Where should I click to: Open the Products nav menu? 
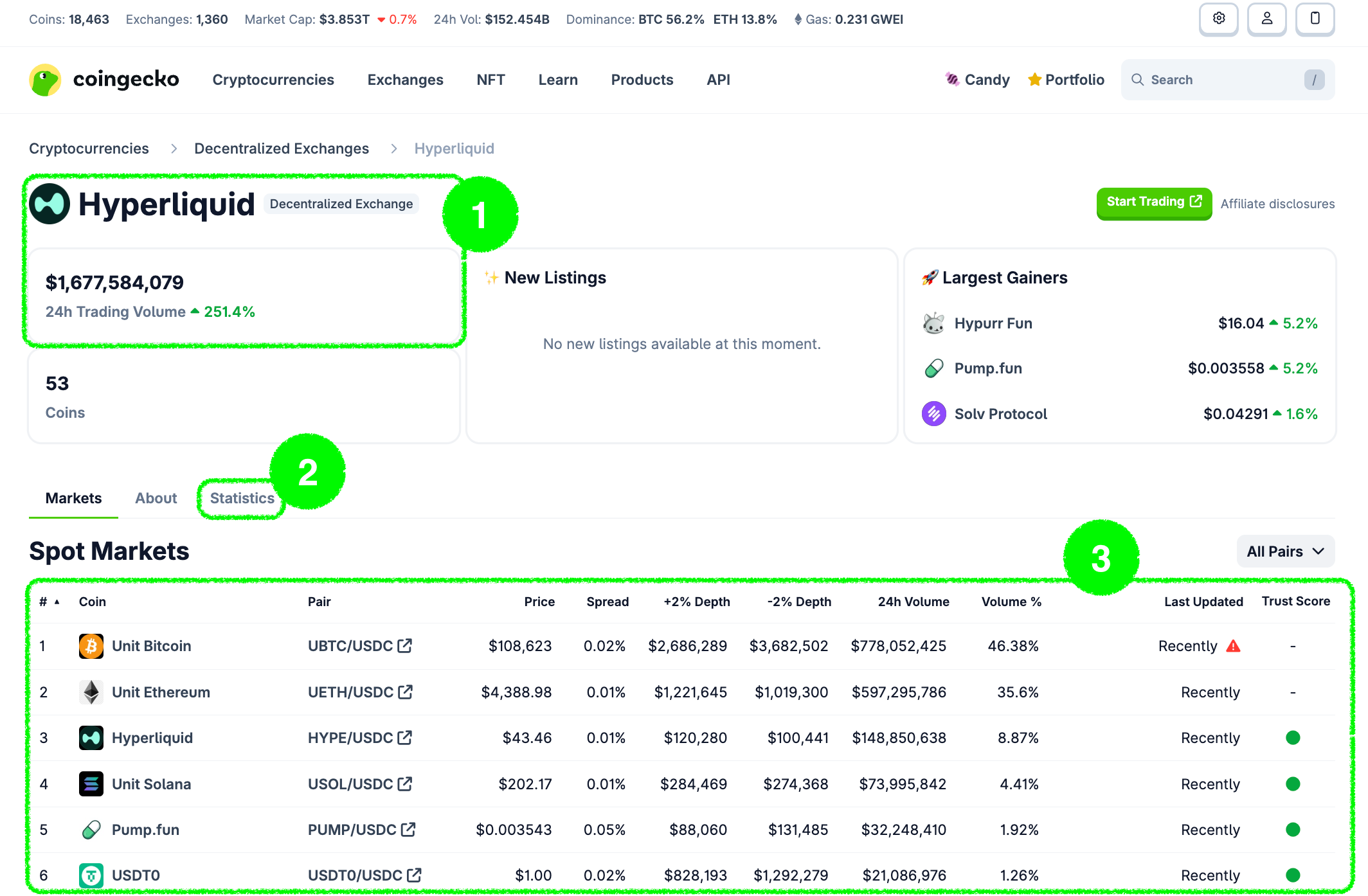tap(642, 80)
